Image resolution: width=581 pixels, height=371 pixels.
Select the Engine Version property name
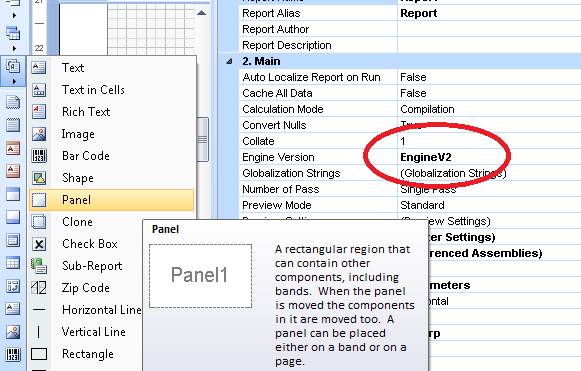[278, 157]
